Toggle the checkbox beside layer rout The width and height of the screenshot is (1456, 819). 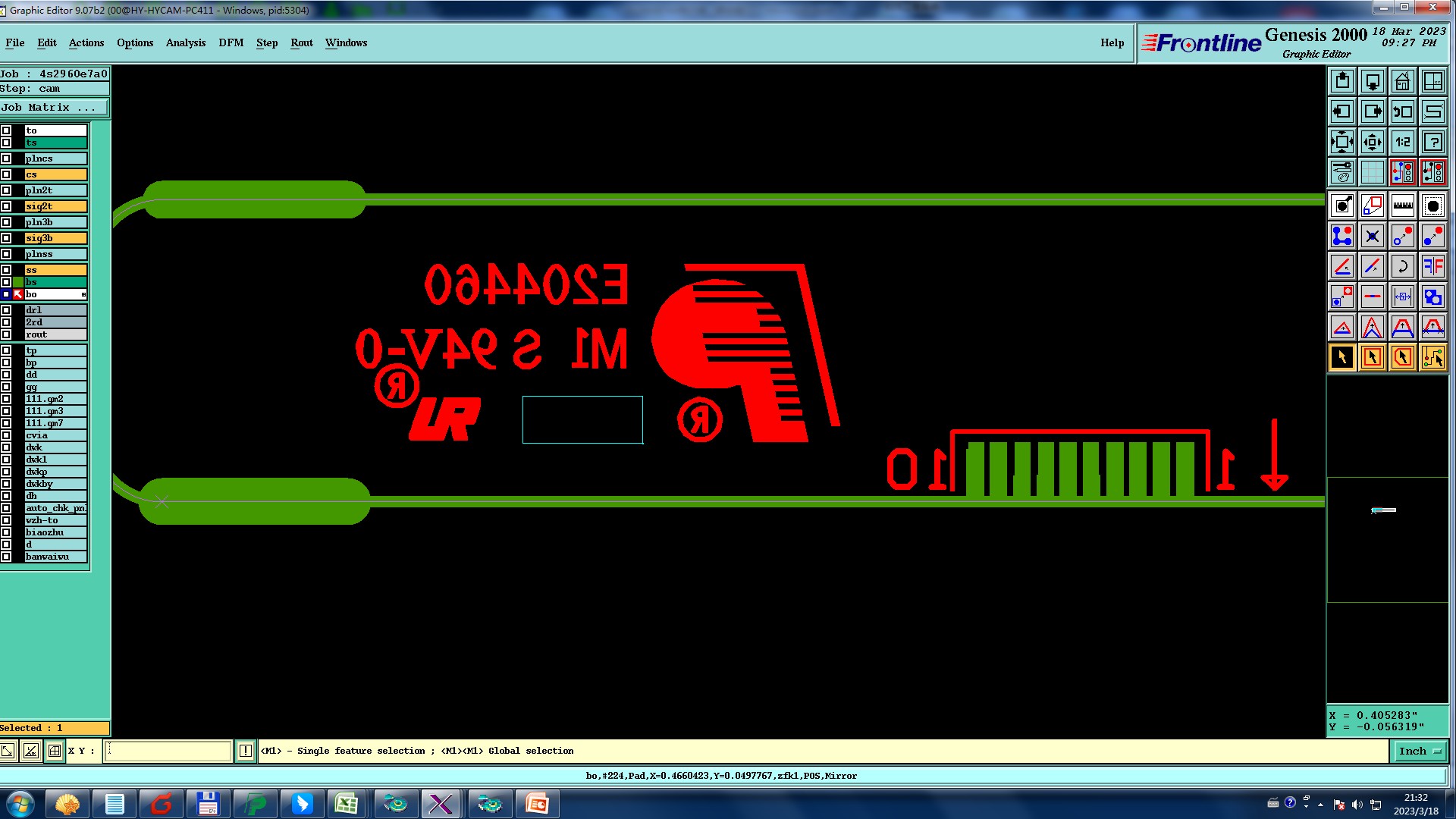(6, 334)
